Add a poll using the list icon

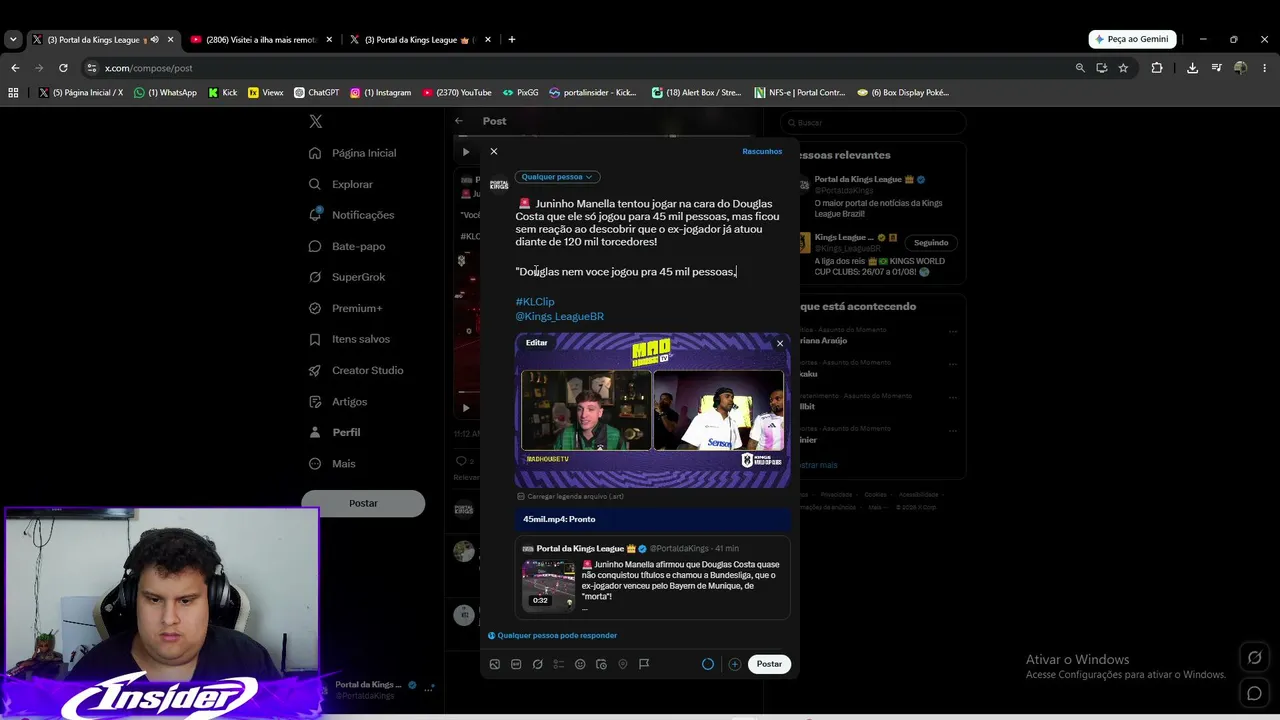click(559, 664)
